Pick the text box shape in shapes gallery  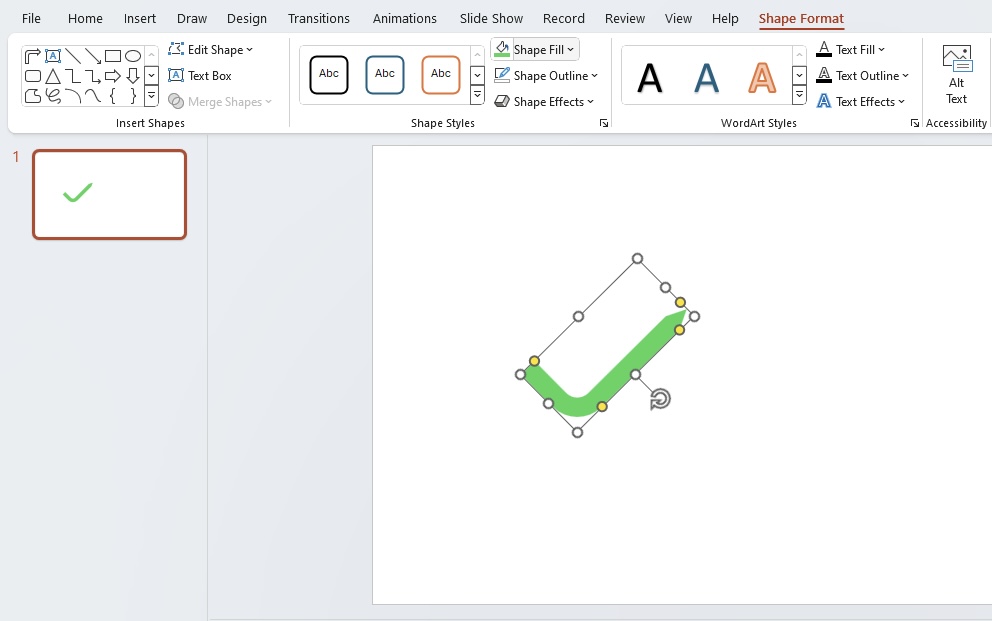[x=53, y=56]
